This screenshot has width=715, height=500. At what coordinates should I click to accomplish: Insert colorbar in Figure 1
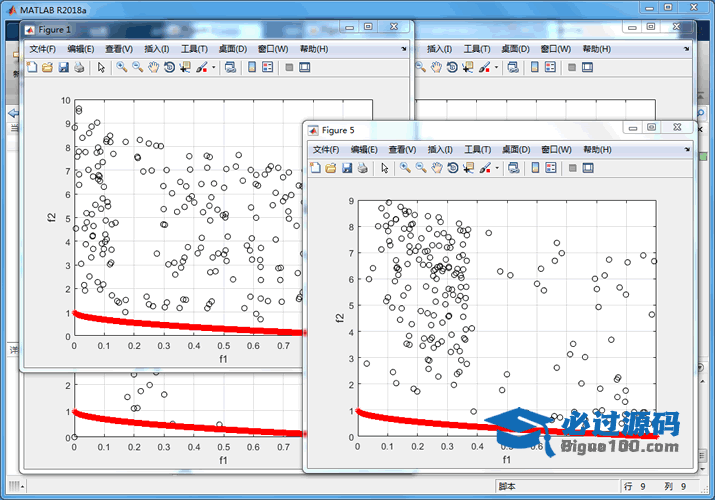(x=252, y=67)
